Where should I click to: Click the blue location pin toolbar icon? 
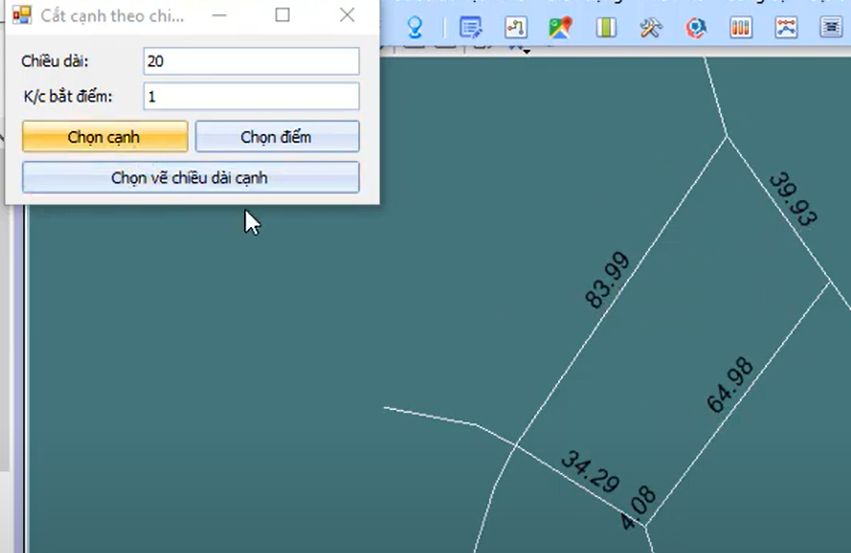(x=415, y=28)
